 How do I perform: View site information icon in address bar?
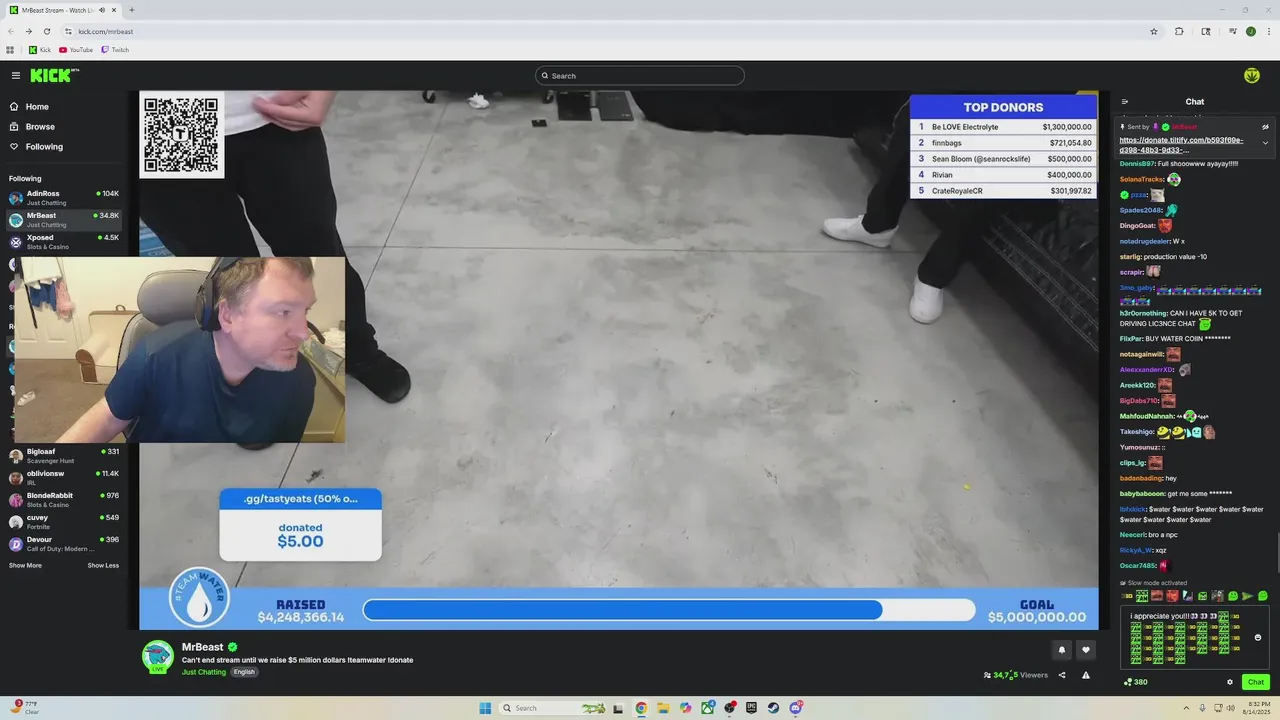point(67,31)
